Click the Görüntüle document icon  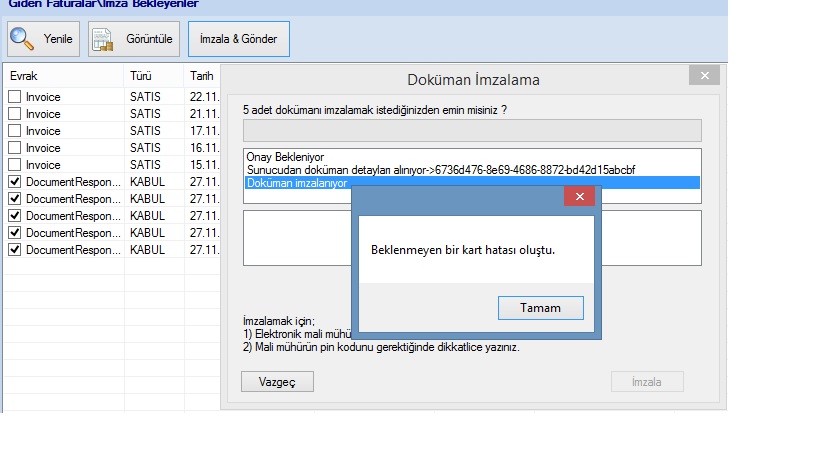(102, 39)
